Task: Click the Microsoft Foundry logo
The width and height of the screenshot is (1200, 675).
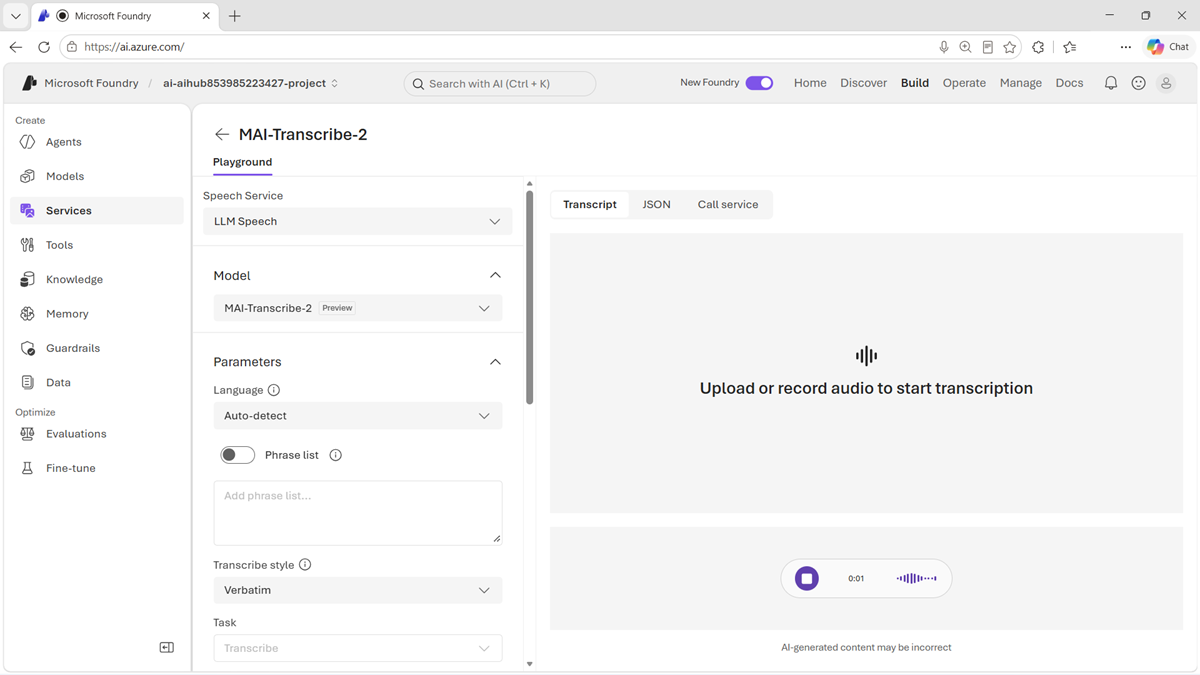Action: point(29,83)
